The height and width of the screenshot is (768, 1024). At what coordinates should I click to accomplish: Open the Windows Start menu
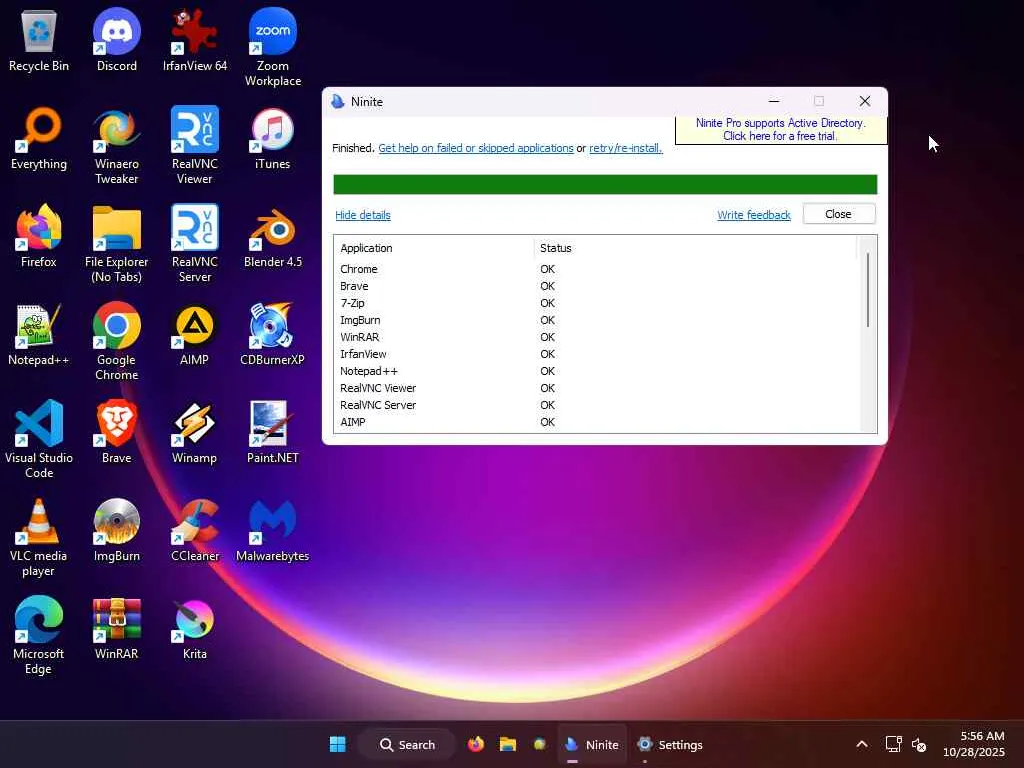(x=338, y=744)
